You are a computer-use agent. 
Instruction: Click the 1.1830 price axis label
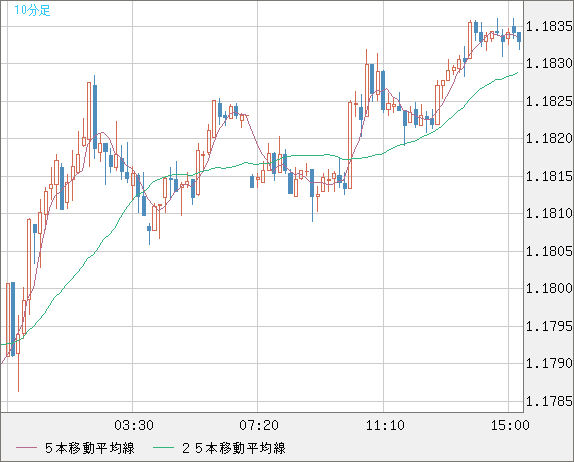pos(549,64)
